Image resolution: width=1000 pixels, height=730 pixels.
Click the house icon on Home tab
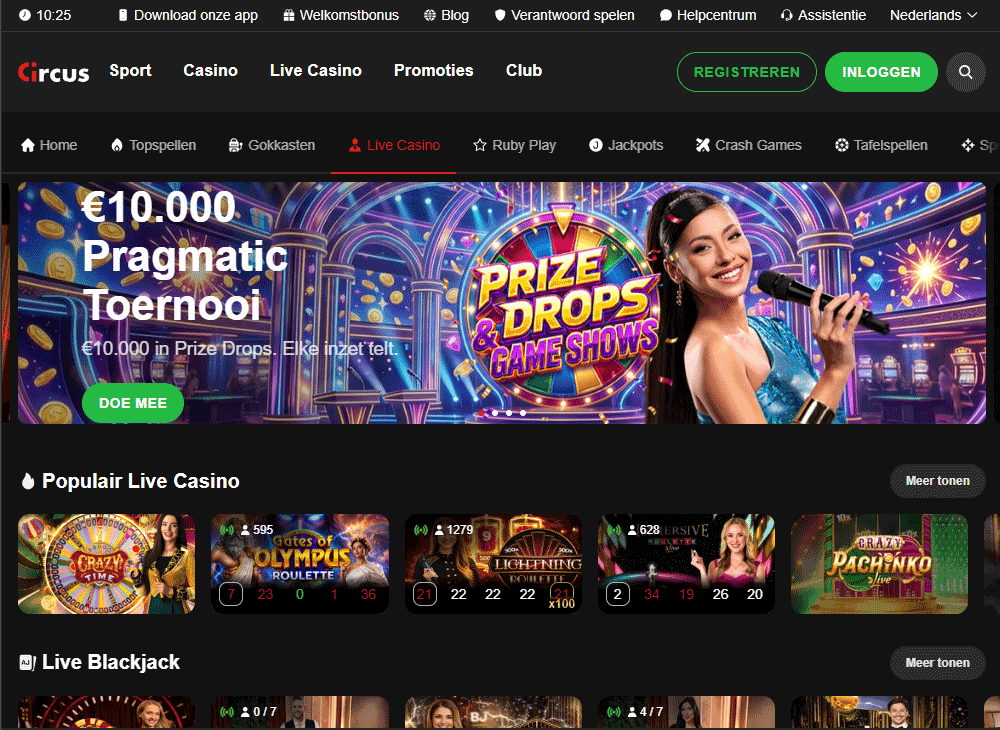tap(27, 145)
